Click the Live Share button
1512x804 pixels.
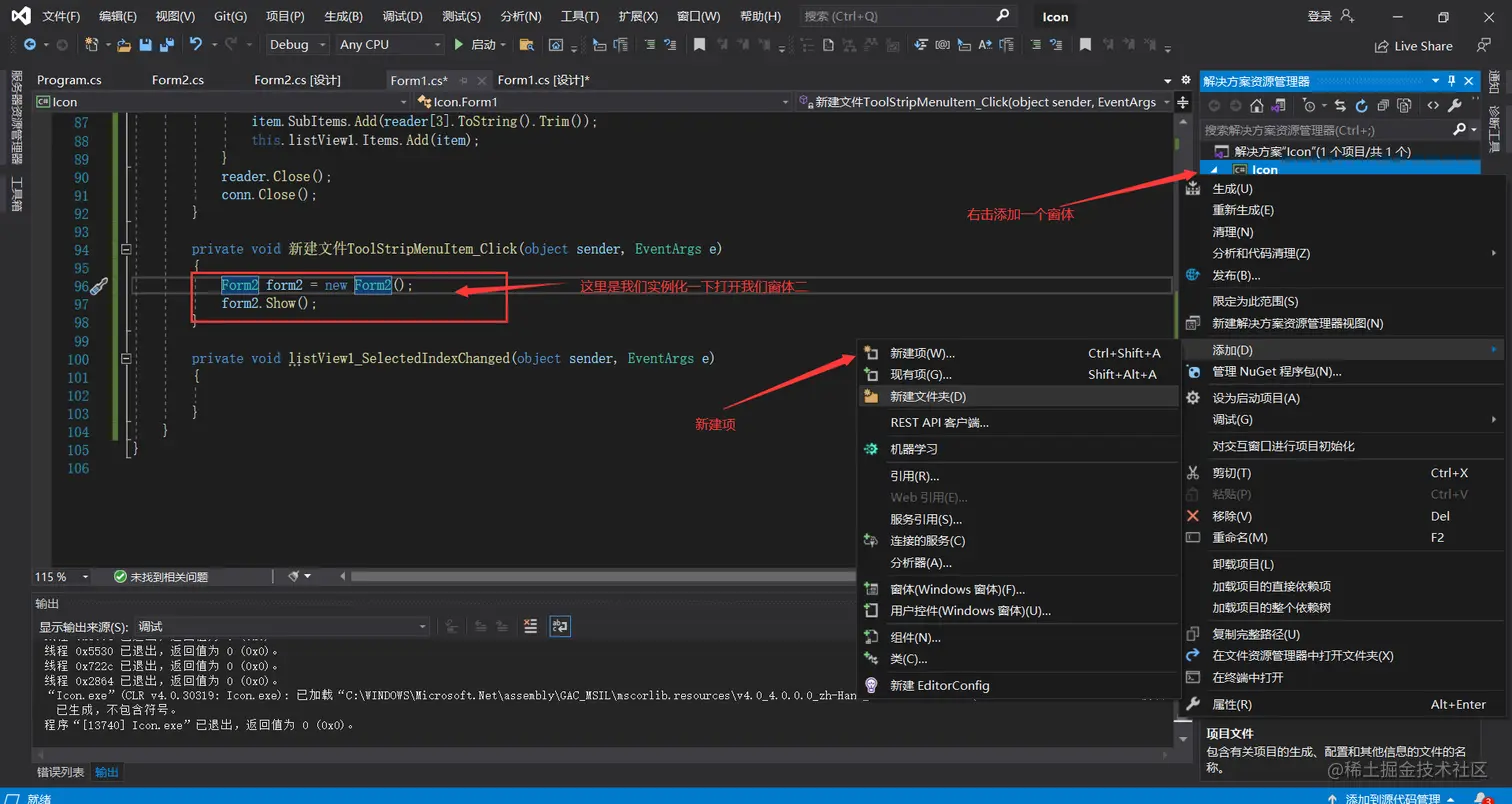point(1413,46)
